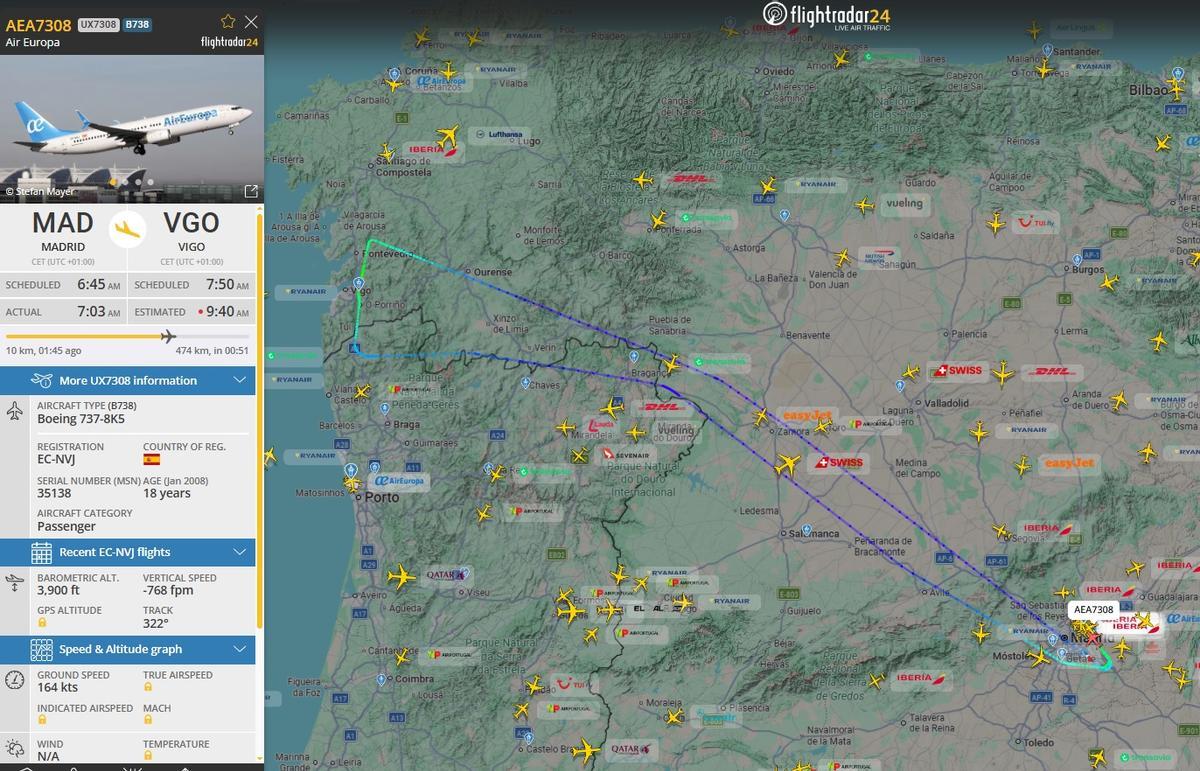Click the Ryanair plane near Santiago de Compostela
The width and height of the screenshot is (1200, 771).
tap(386, 150)
